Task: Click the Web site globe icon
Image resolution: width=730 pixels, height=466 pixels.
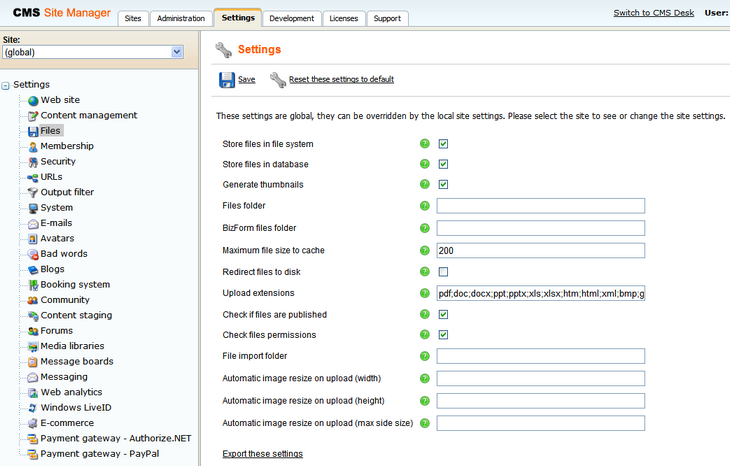Action: pos(33,100)
